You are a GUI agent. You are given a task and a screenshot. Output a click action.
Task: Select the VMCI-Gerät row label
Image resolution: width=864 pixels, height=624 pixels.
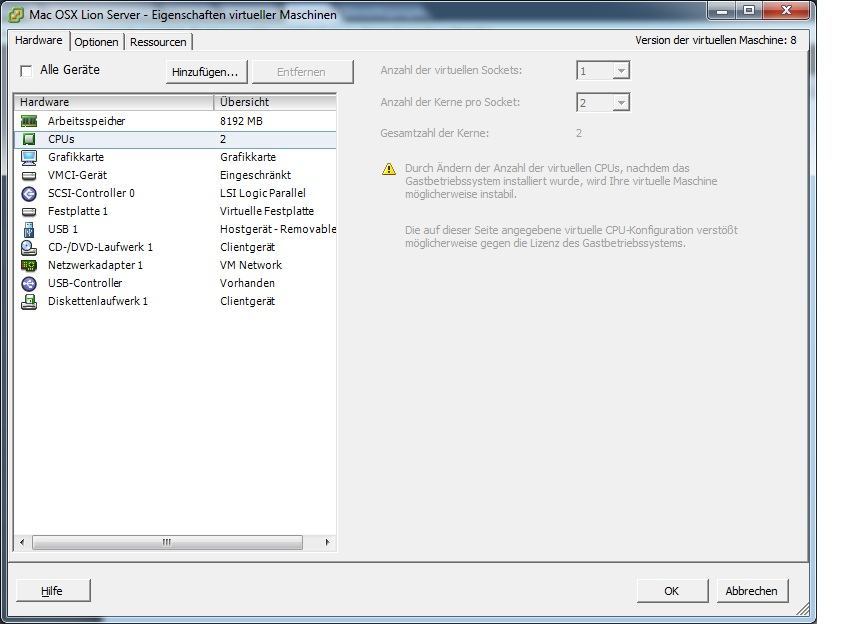click(x=78, y=175)
